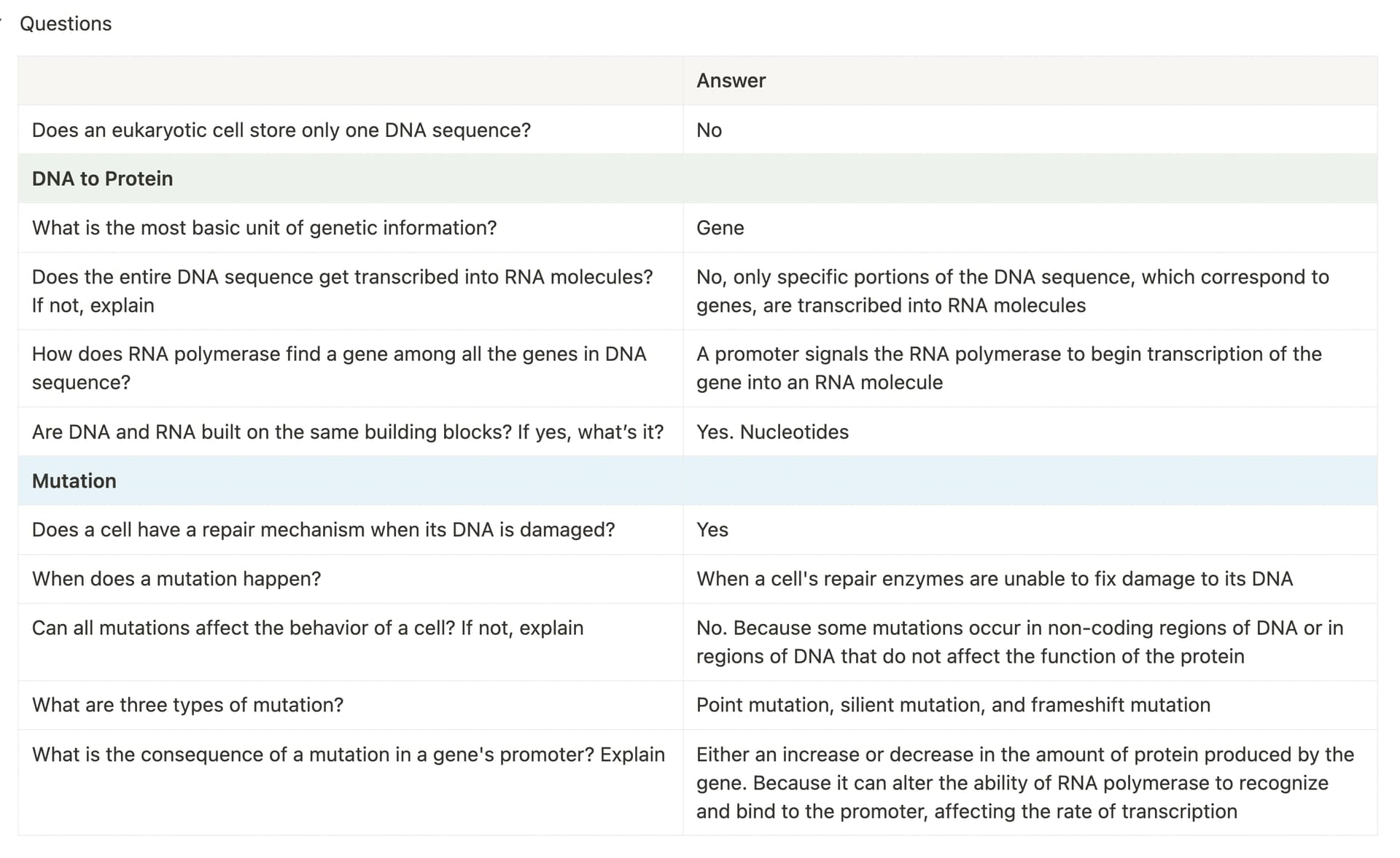This screenshot has height=858, width=1400.
Task: Click the "Yes. Nucleotides" answer cell
Action: tap(772, 432)
